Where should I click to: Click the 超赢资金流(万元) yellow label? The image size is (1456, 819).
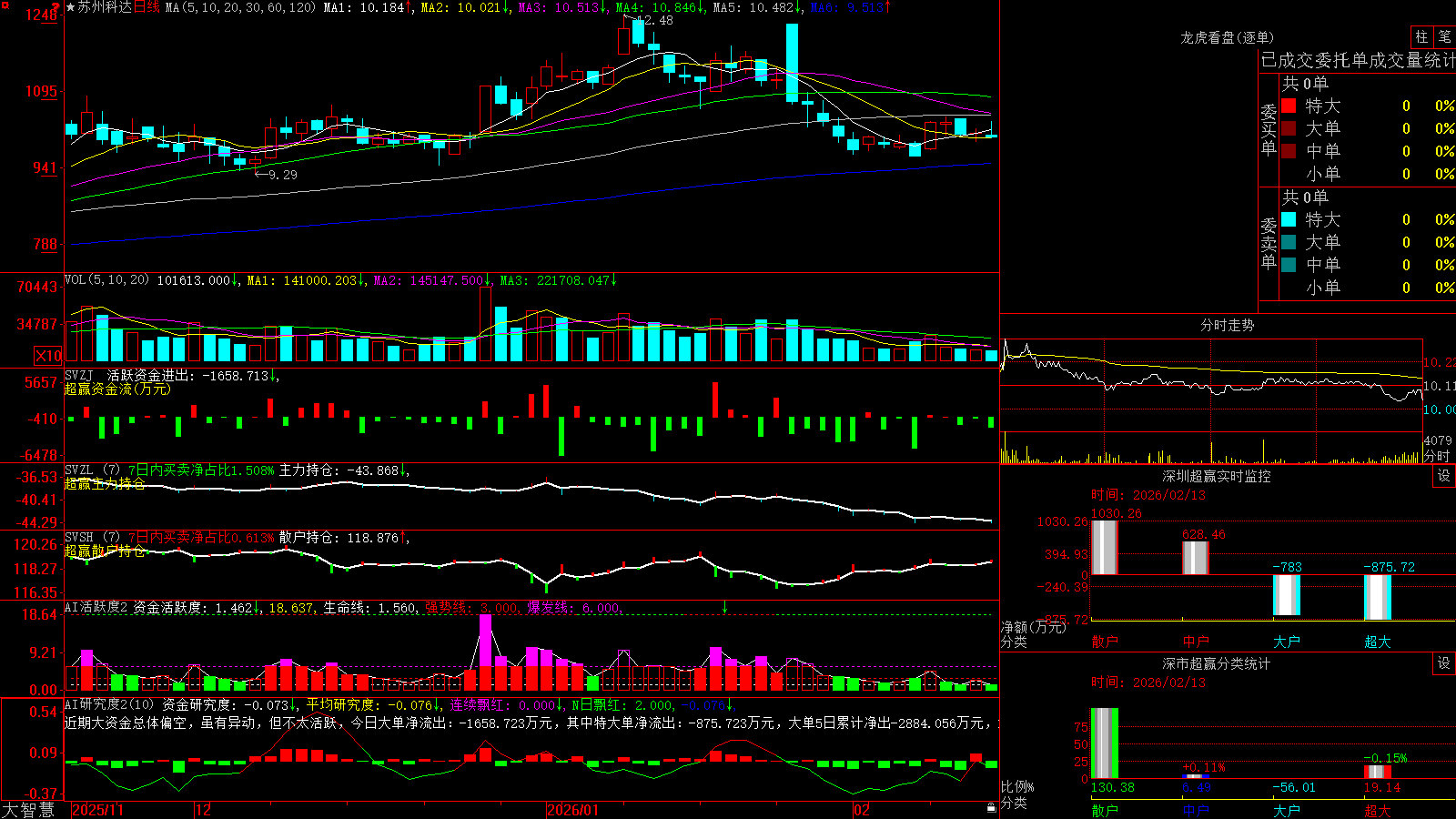[117, 389]
